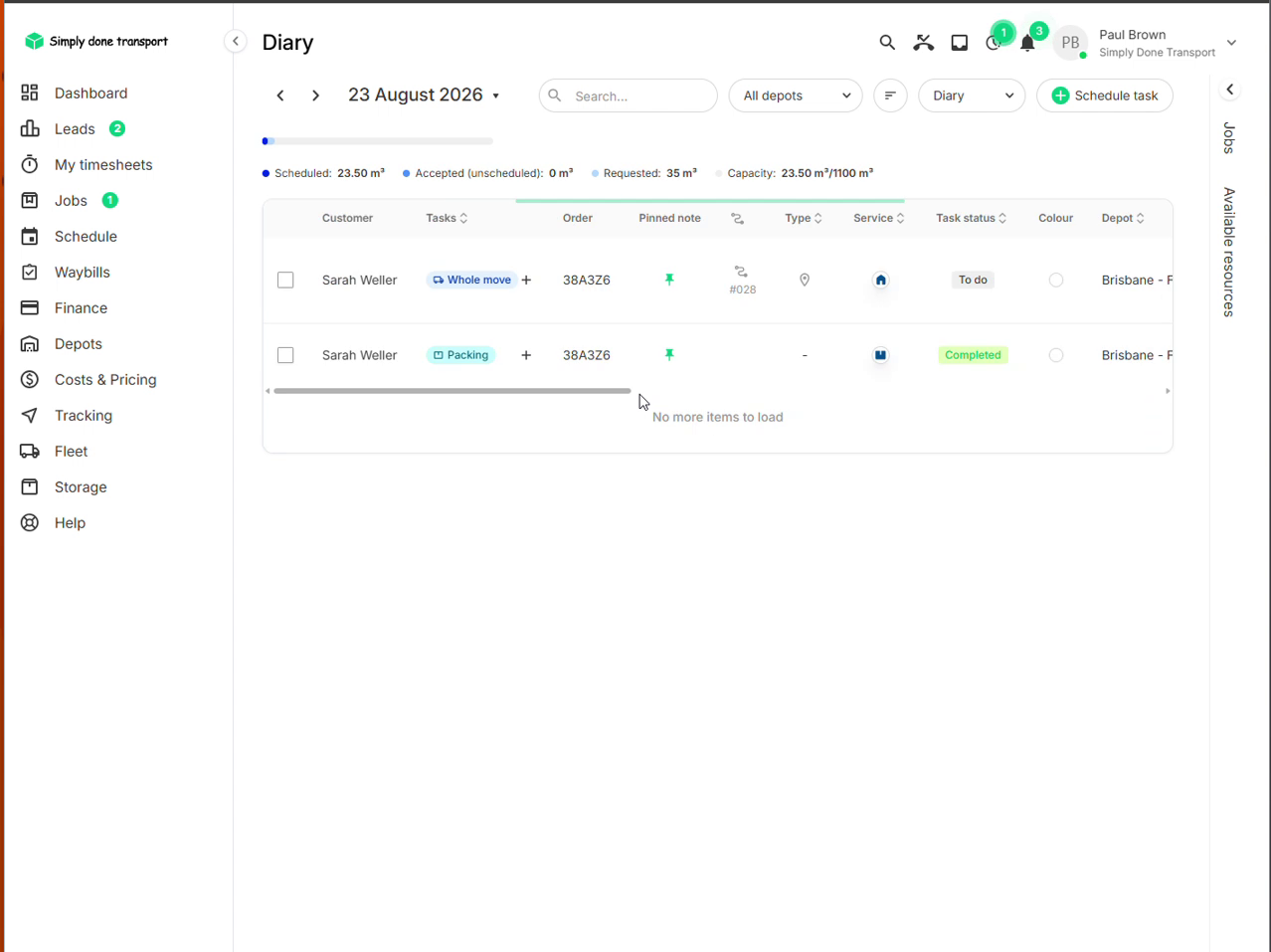Open the inbox tray icon
1271x952 pixels.
960,43
